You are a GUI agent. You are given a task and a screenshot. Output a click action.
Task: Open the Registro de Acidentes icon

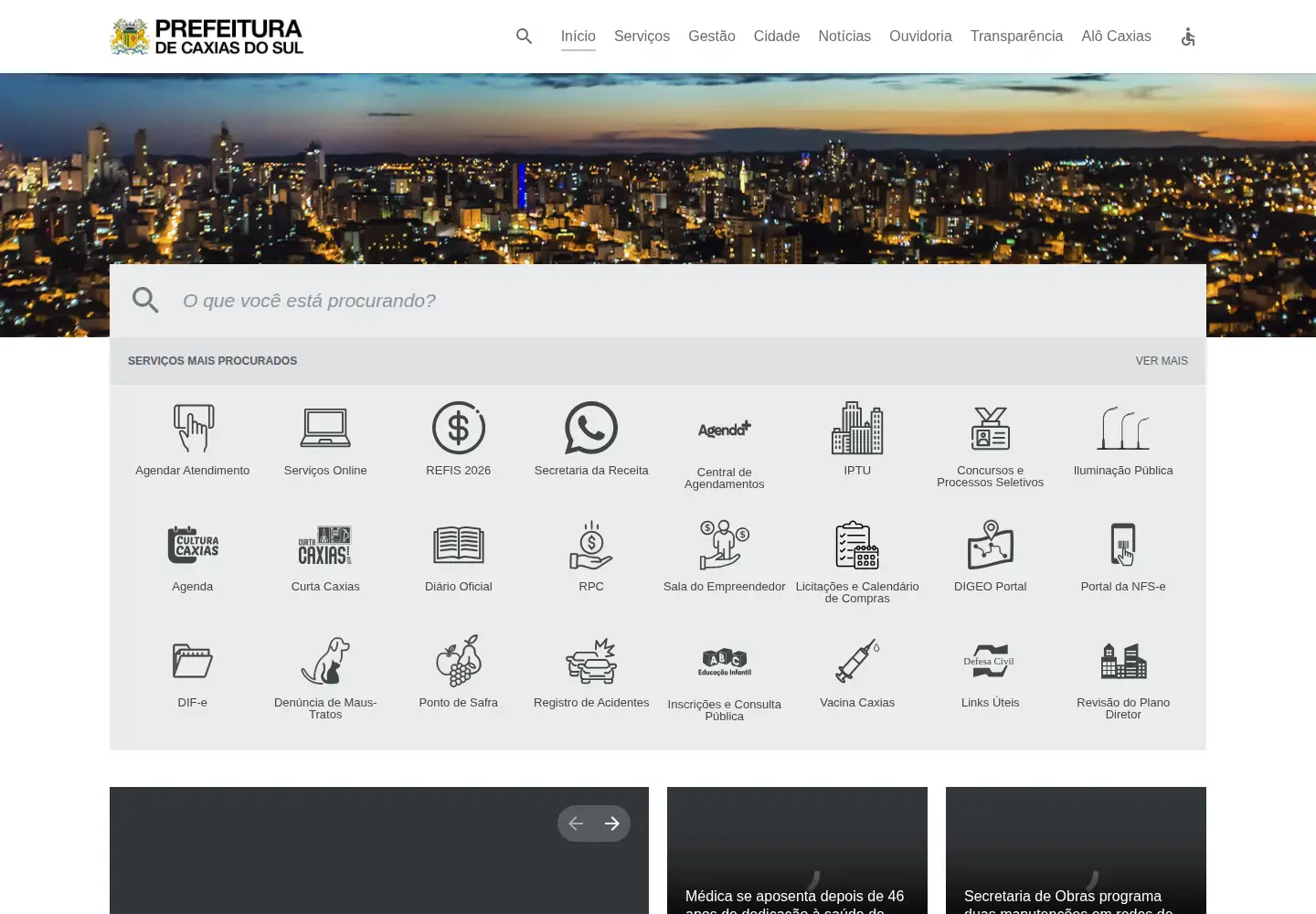coord(591,660)
